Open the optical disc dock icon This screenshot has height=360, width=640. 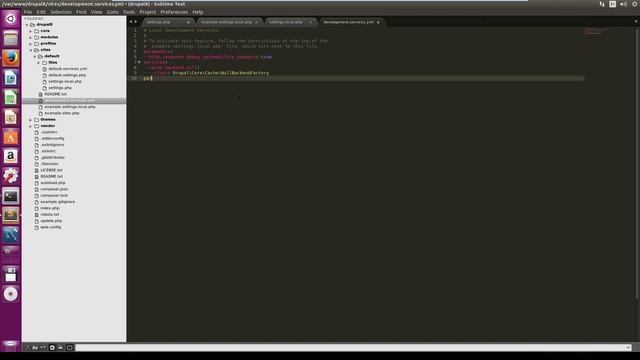tap(11, 294)
